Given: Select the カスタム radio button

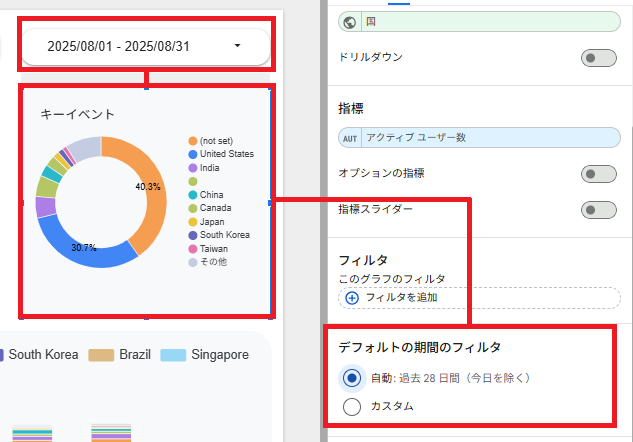Looking at the screenshot, I should (352, 406).
